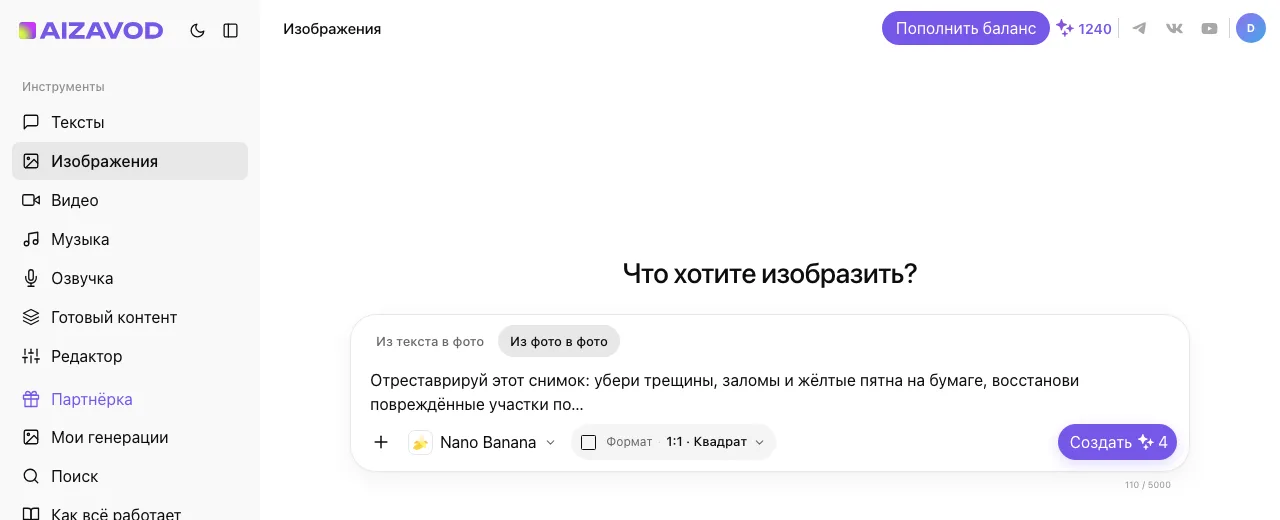Click the Мои генерации image icon
The width and height of the screenshot is (1280, 520).
coord(31,437)
